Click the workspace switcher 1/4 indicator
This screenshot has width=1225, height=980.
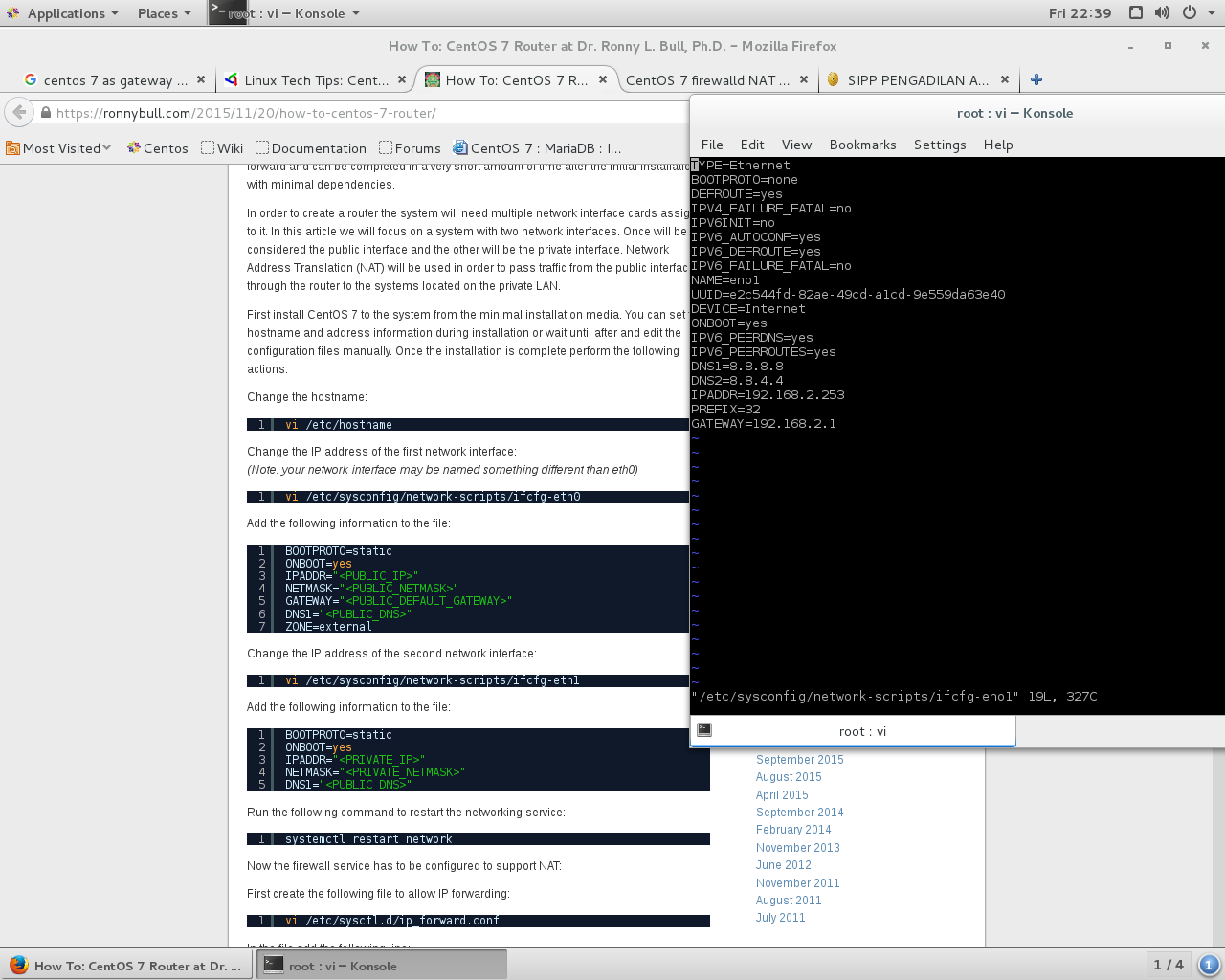[x=1168, y=965]
